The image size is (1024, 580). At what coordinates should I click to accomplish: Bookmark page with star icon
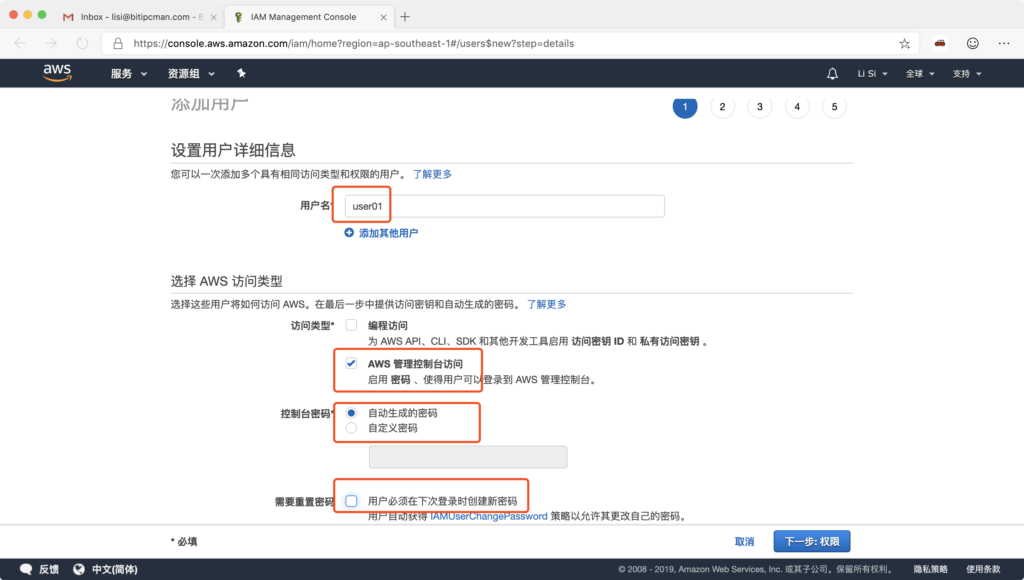click(904, 43)
